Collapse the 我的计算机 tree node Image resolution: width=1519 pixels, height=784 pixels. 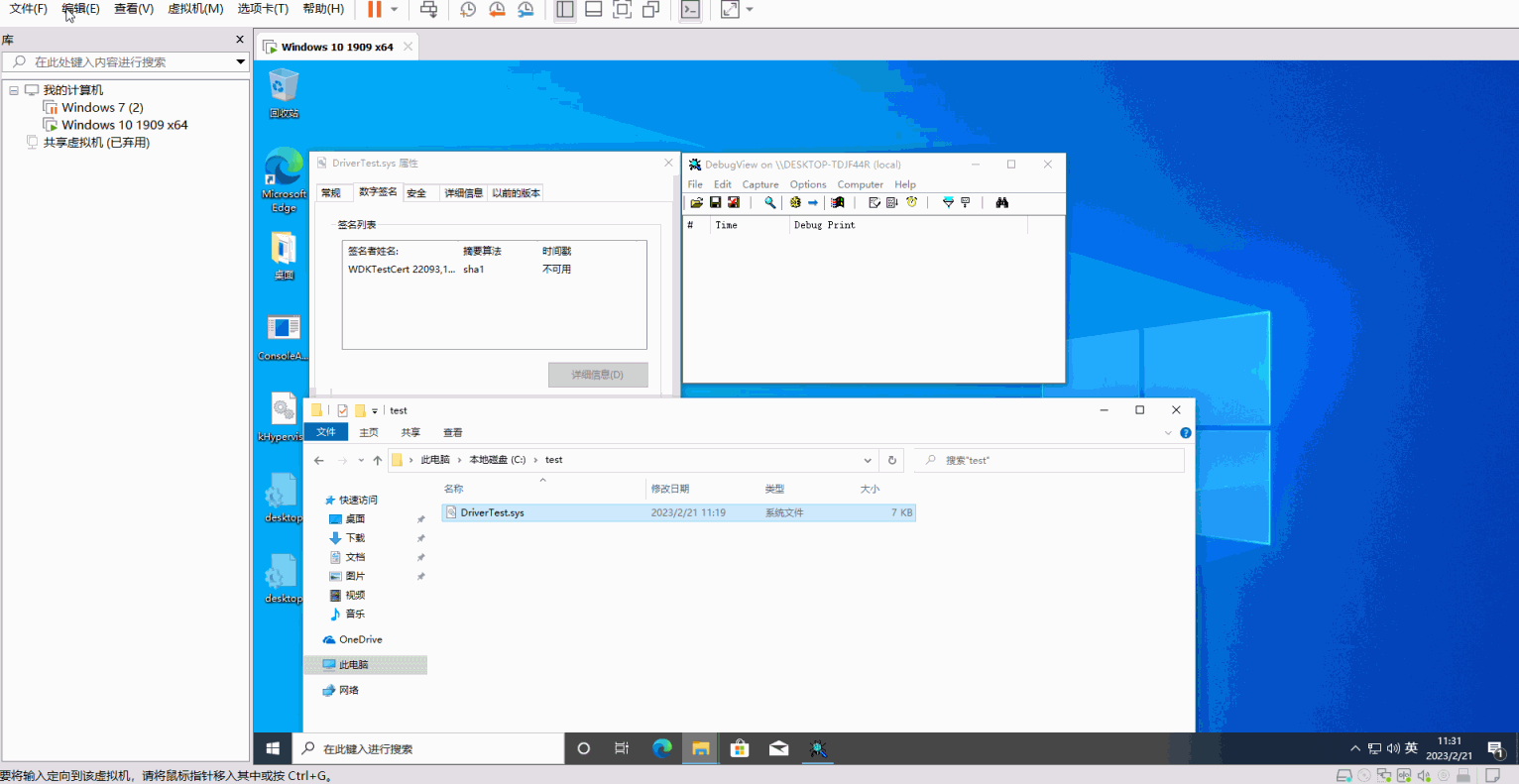[x=14, y=90]
